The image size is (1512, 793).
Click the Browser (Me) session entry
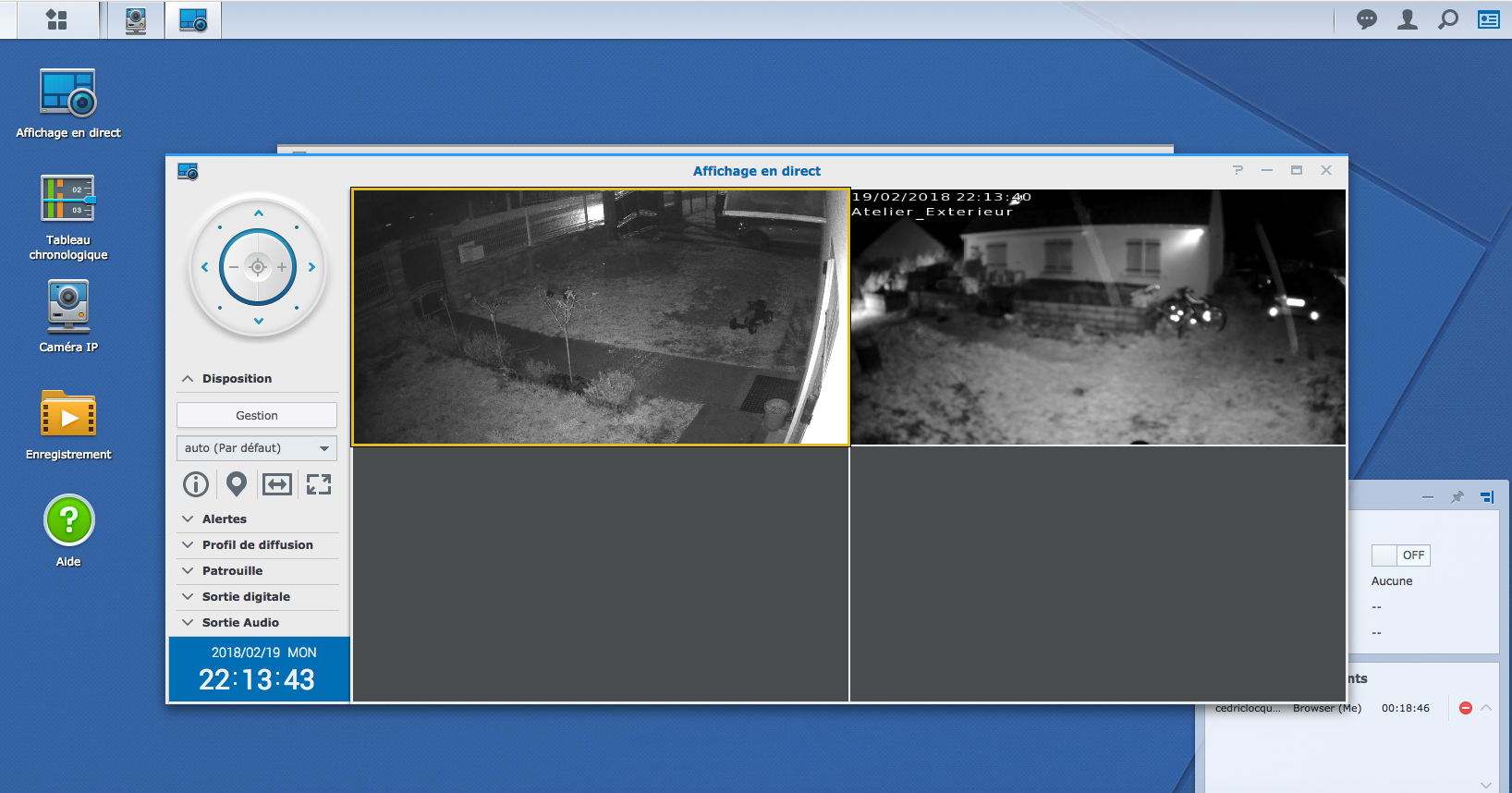[x=1327, y=708]
